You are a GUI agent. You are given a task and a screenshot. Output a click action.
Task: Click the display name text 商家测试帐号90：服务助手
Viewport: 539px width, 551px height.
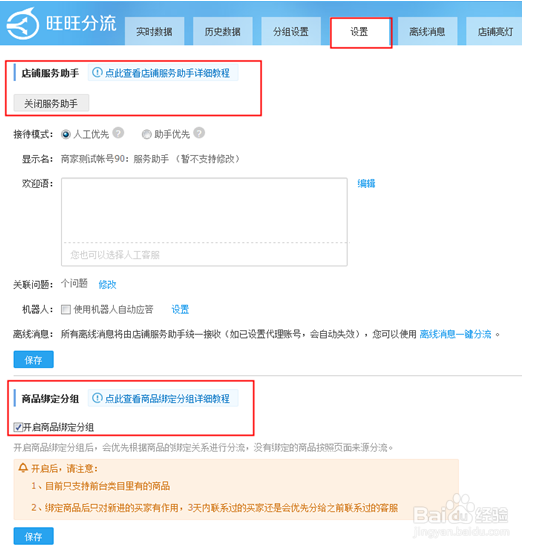[115, 159]
